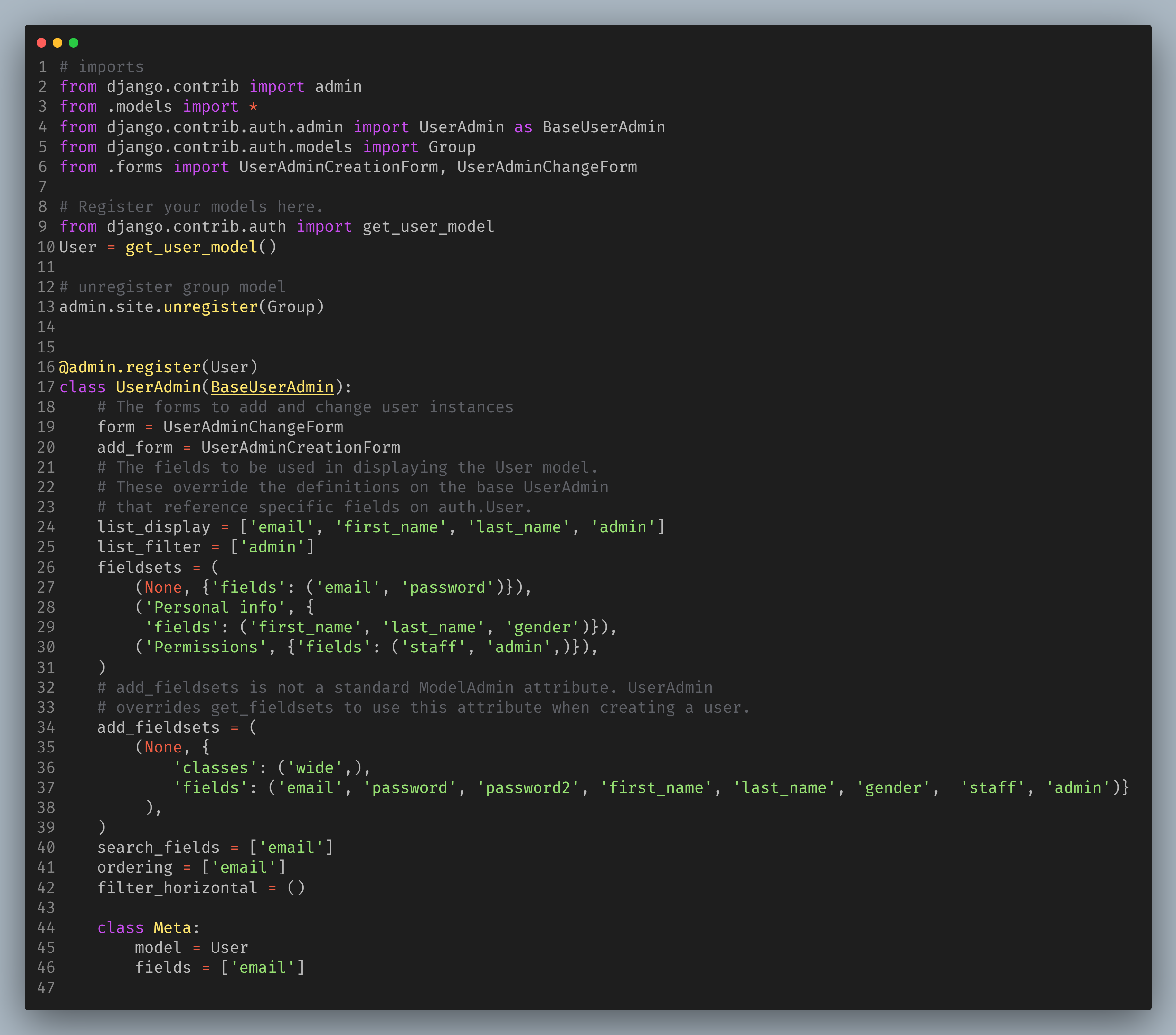Click the underlined BaseUserAdmin class reference
This screenshot has height=1035, width=1176.
coord(272,387)
